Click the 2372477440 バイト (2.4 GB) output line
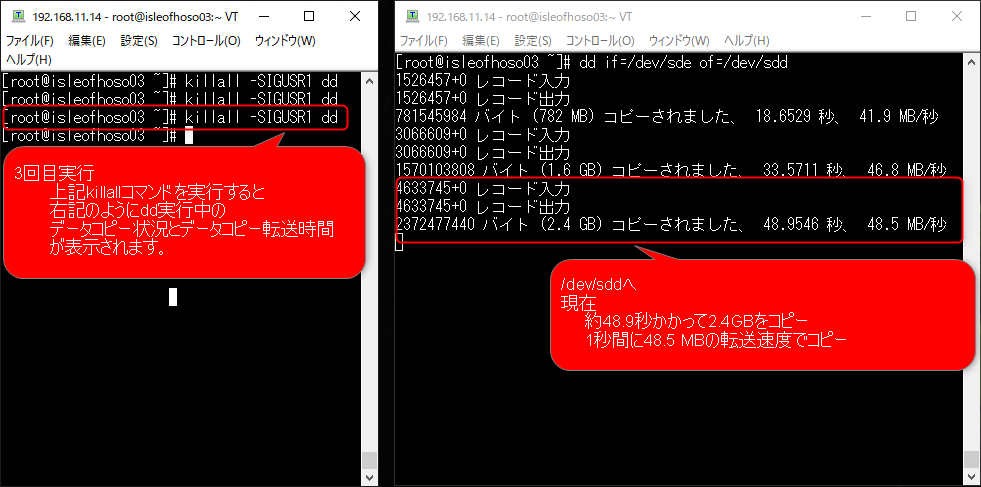981x487 pixels. (671, 225)
